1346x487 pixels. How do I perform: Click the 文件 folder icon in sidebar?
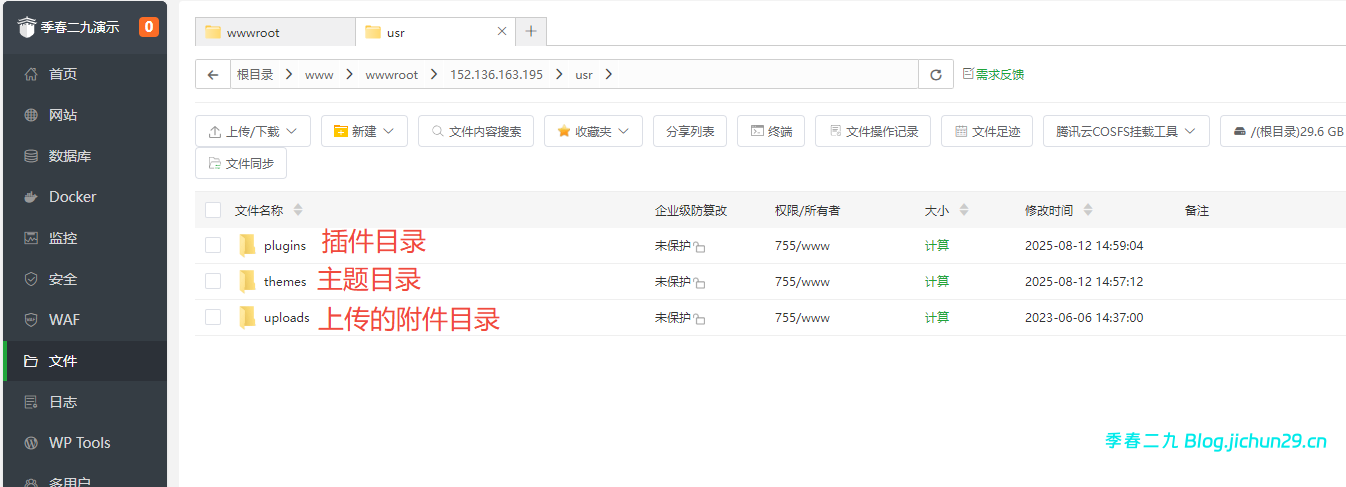[x=31, y=361]
